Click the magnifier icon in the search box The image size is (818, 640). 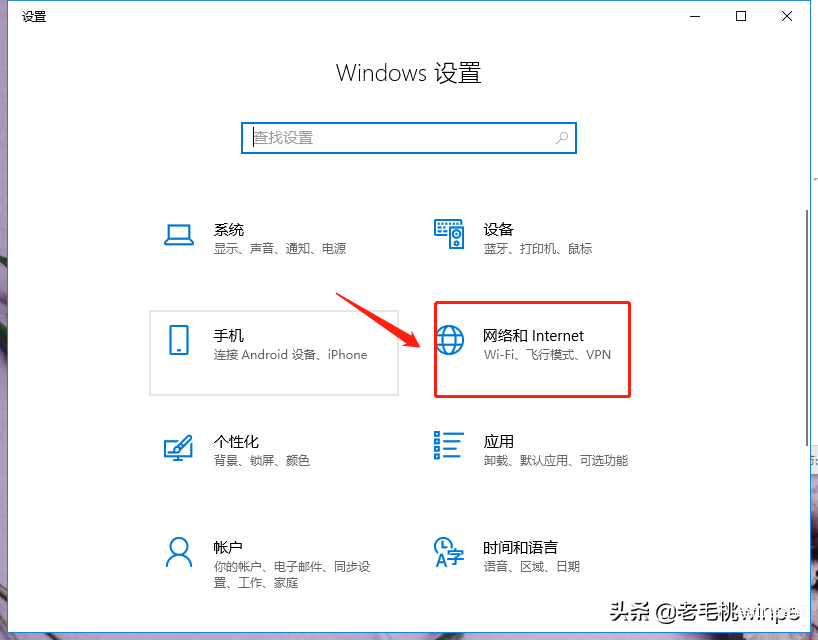click(562, 138)
